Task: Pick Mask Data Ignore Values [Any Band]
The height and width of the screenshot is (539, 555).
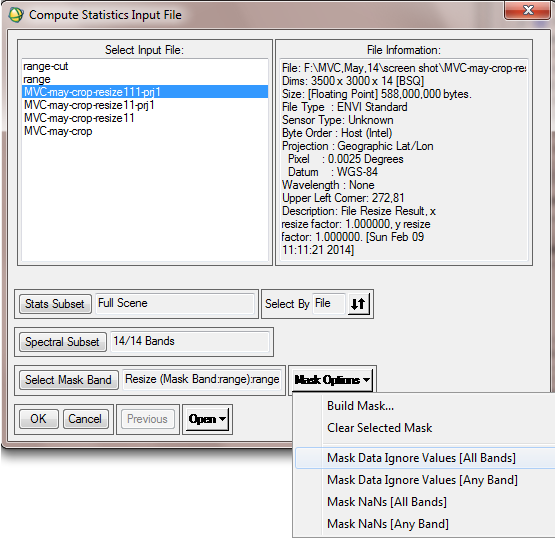Action: click(x=422, y=480)
